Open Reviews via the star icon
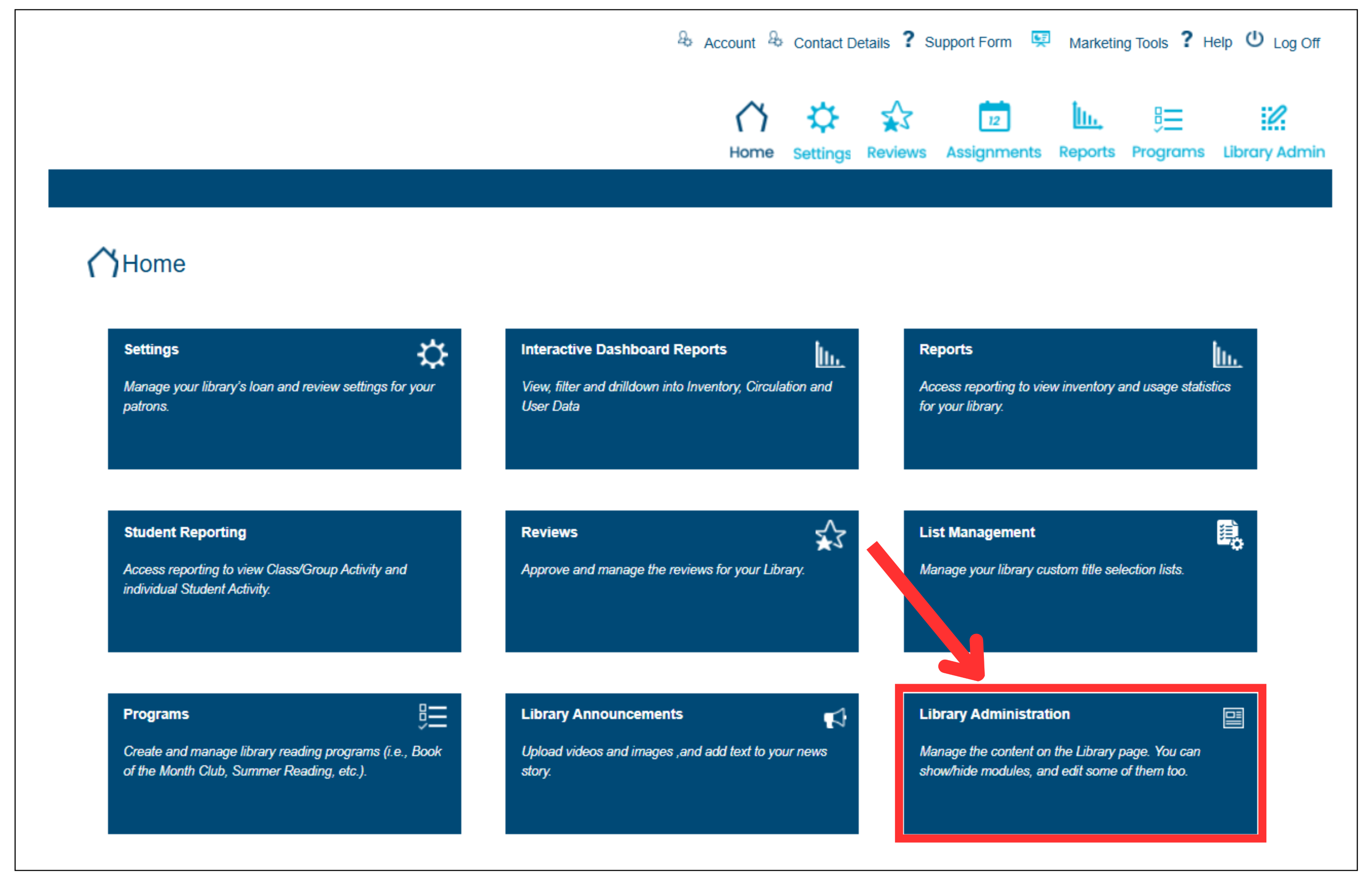1372x881 pixels. tap(896, 117)
